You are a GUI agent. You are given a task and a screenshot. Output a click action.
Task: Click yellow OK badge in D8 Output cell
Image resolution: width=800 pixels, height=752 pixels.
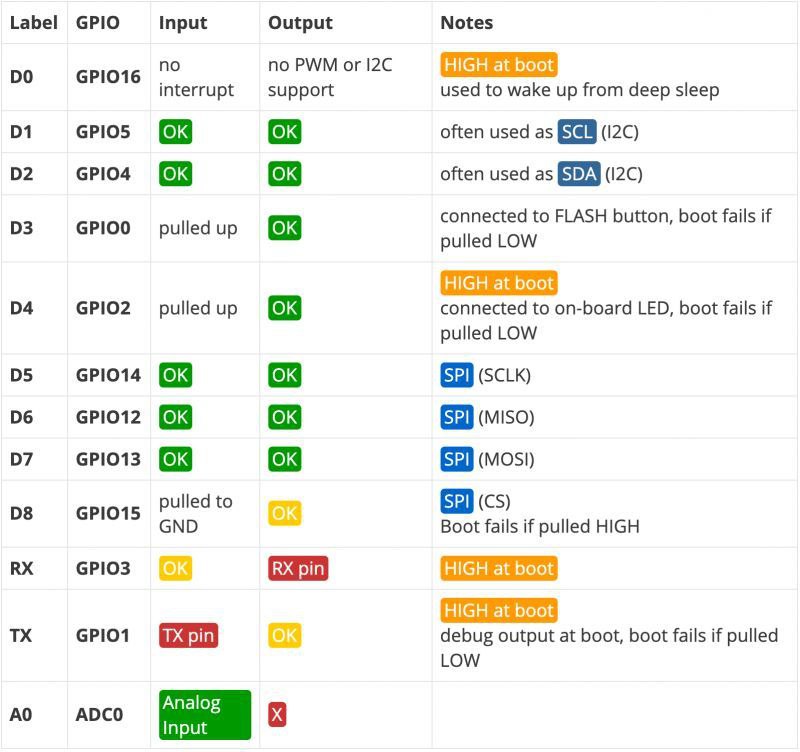[284, 513]
